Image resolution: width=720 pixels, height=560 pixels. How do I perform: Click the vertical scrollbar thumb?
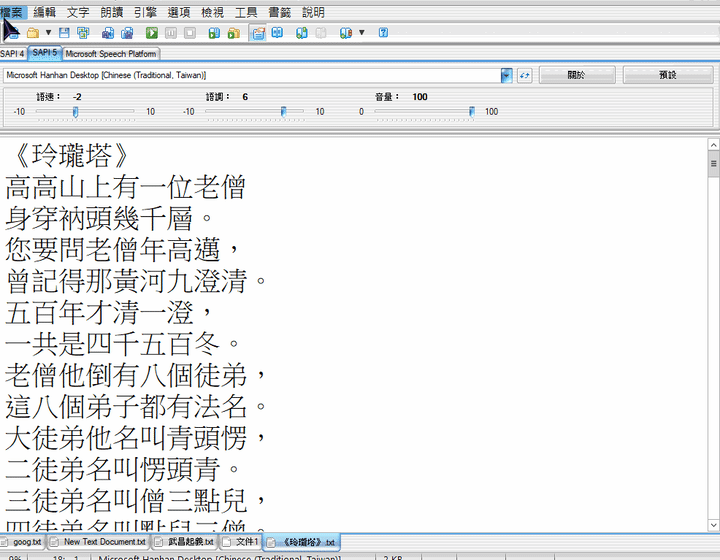[x=713, y=164]
